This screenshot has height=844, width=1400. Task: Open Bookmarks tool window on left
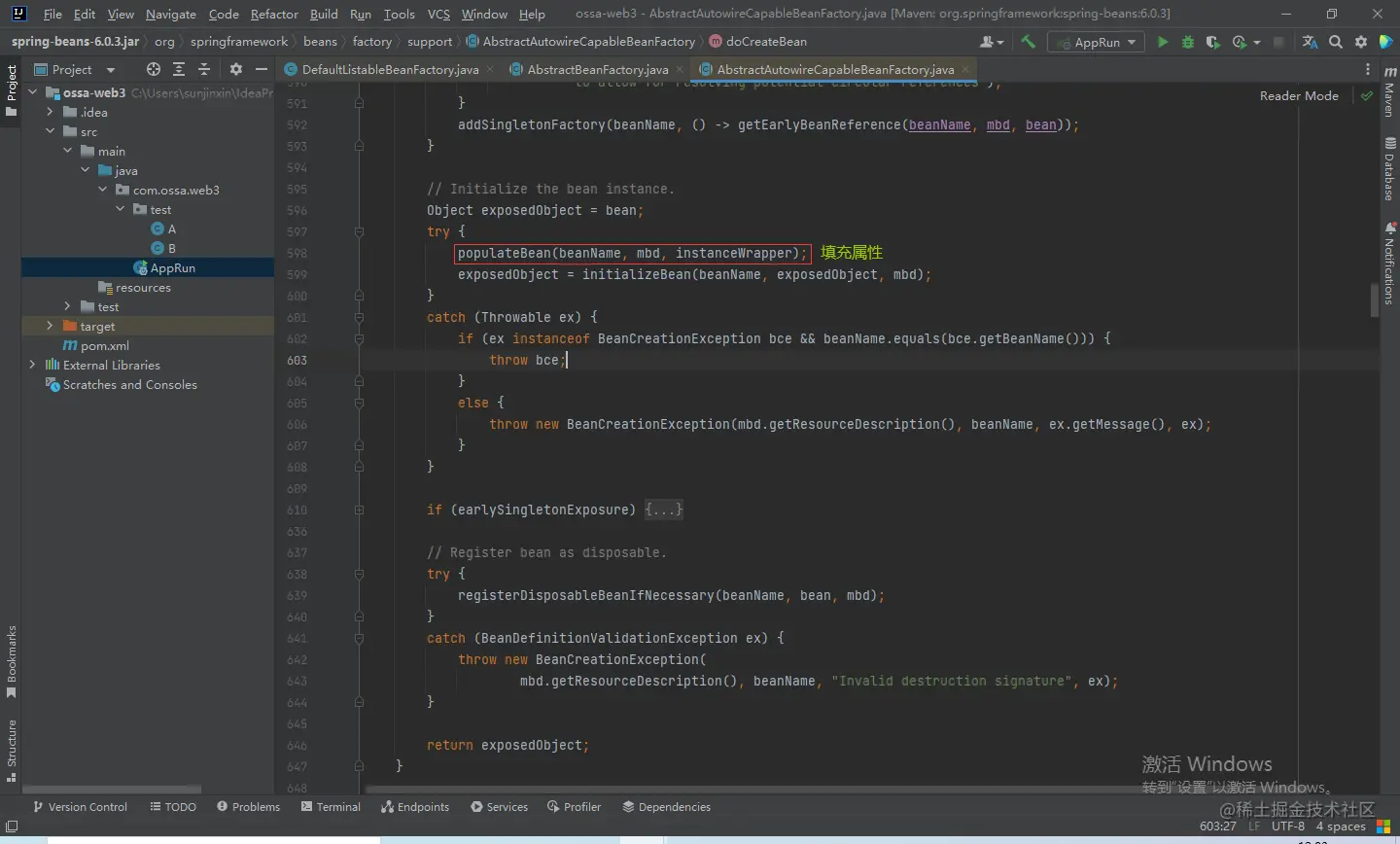[12, 661]
